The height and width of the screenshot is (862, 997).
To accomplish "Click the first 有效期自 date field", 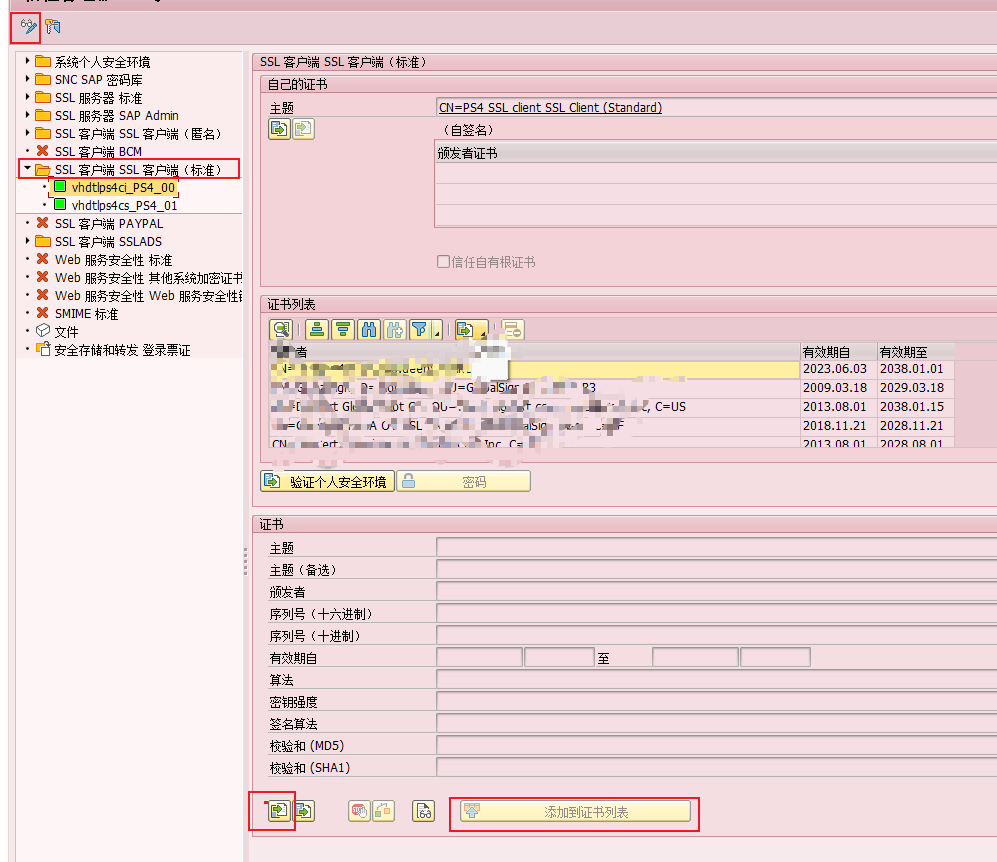I will [x=479, y=657].
